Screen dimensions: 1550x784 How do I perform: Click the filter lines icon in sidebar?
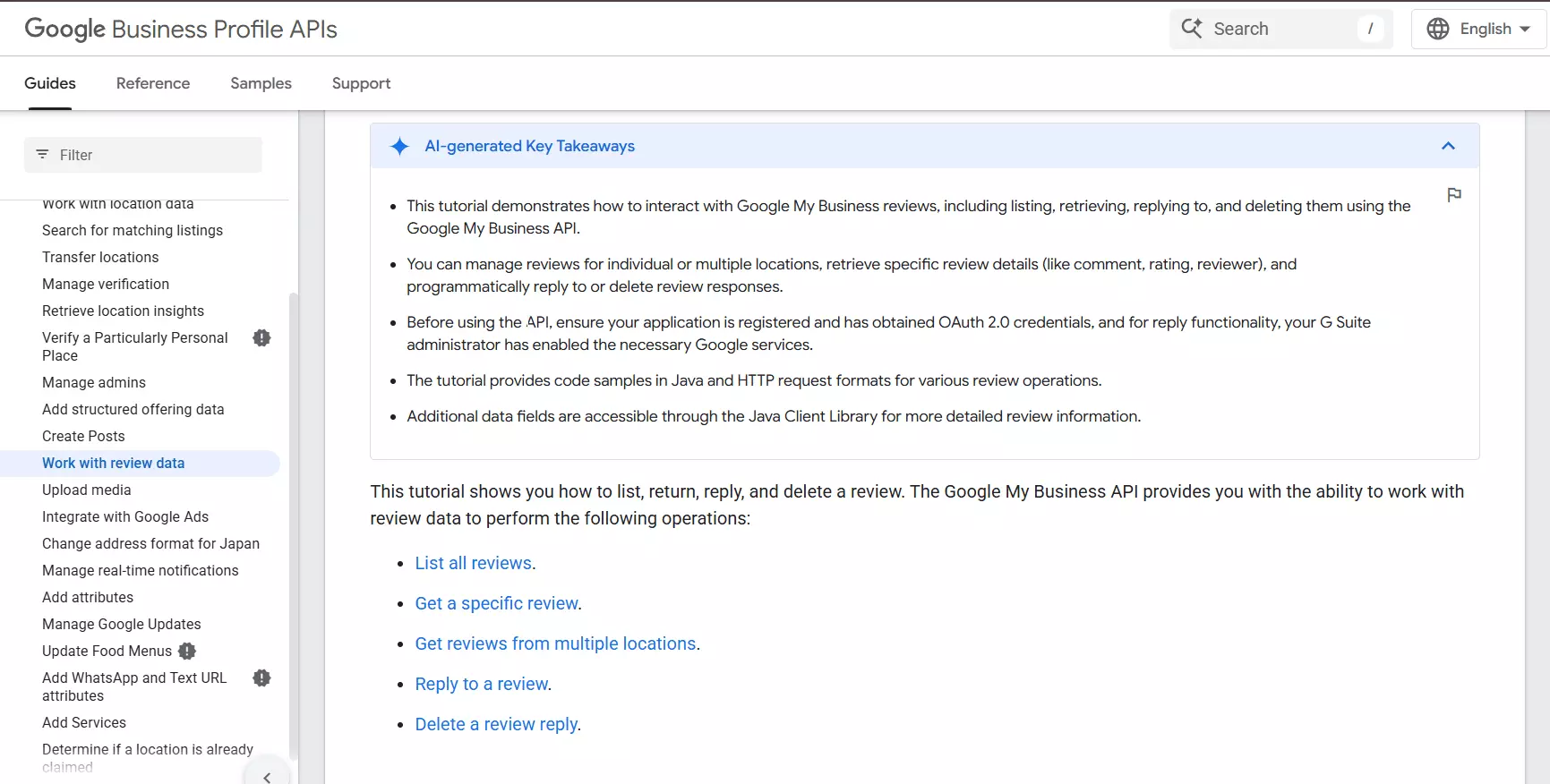pos(42,155)
